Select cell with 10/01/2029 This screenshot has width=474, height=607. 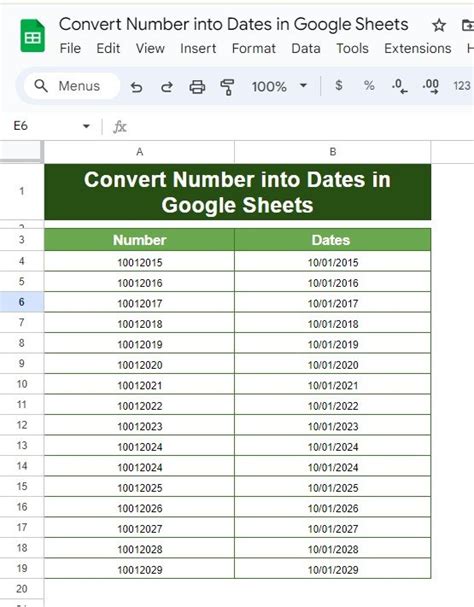[x=333, y=569]
